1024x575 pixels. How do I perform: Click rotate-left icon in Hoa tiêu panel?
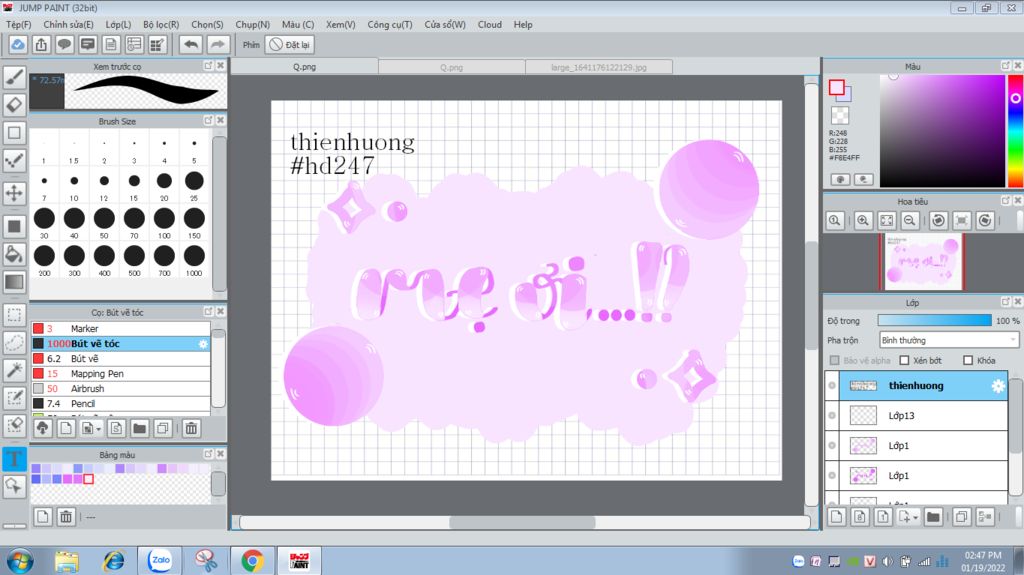[x=938, y=220]
